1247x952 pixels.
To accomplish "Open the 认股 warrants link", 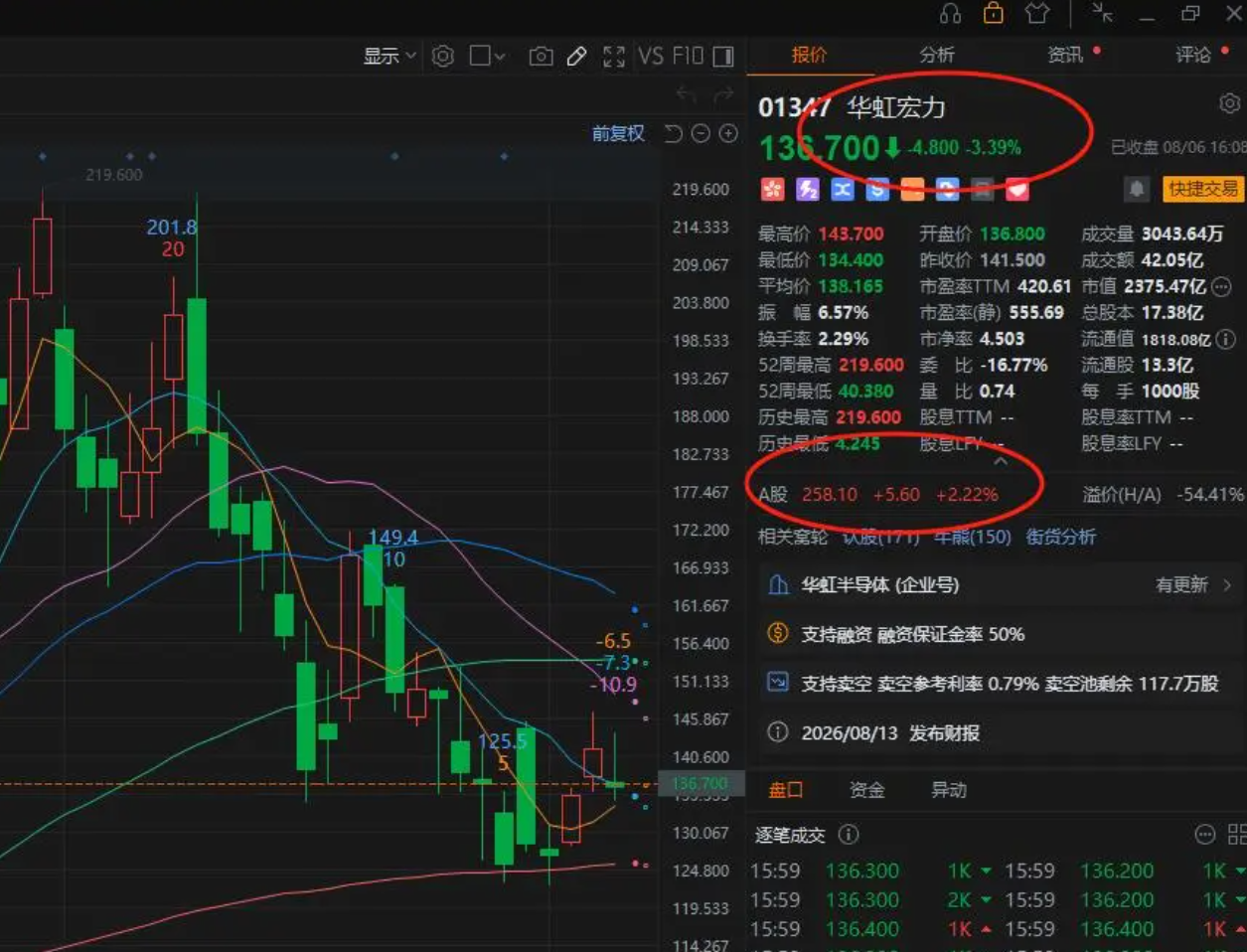I will [881, 537].
